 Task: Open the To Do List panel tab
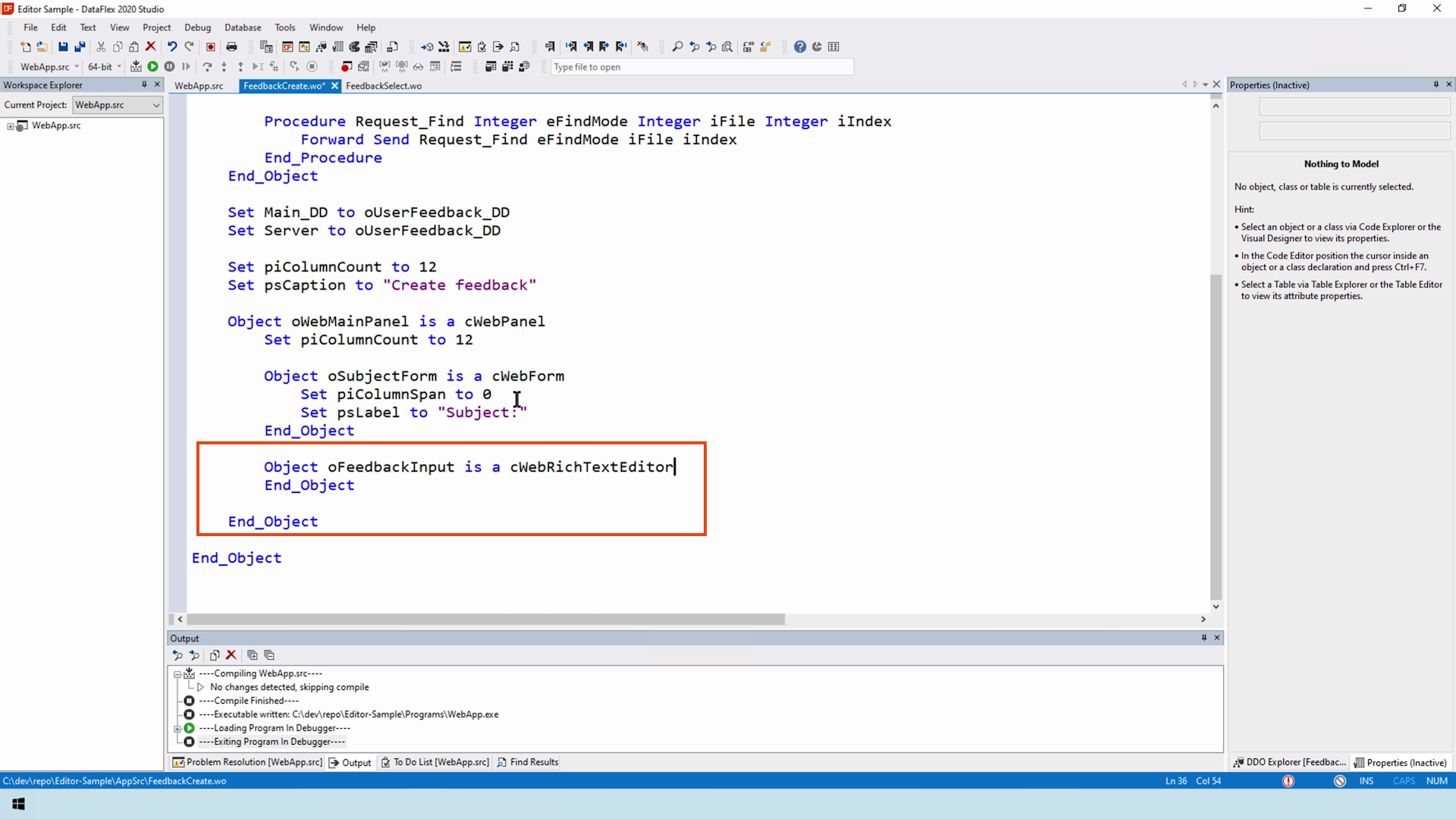(x=435, y=762)
